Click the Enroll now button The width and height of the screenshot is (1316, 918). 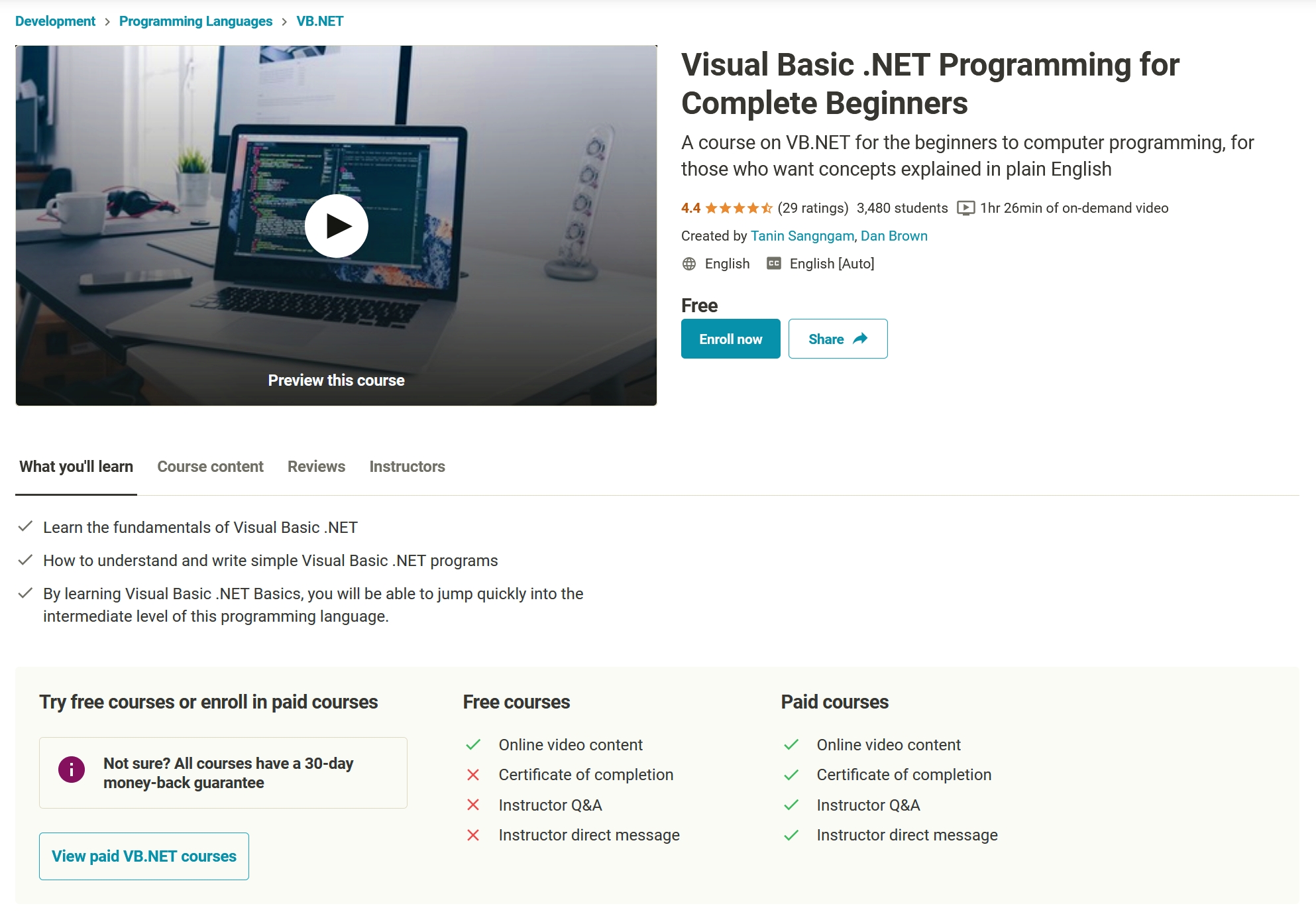[730, 339]
